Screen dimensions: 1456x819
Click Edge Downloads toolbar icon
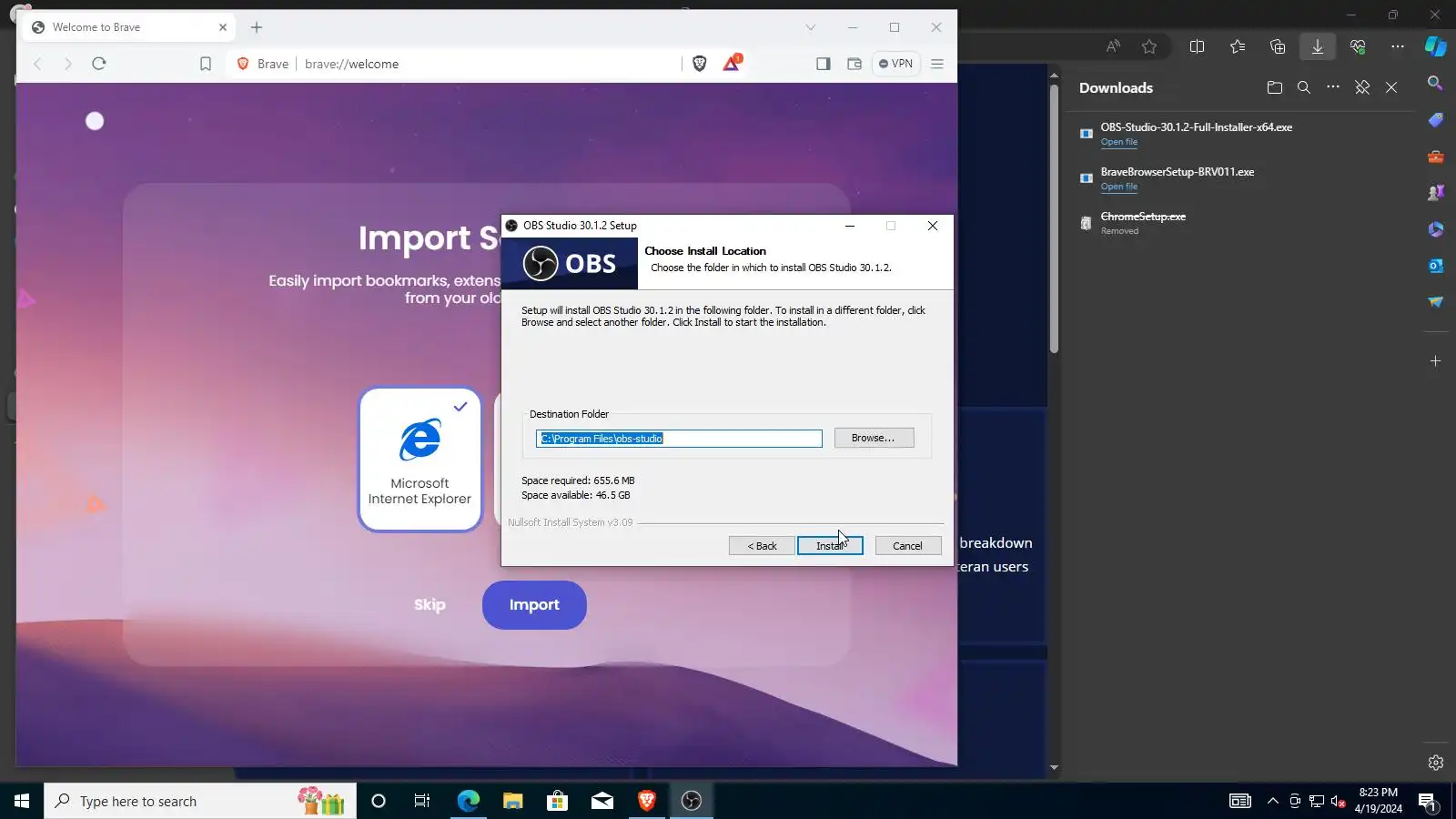[x=1318, y=46]
